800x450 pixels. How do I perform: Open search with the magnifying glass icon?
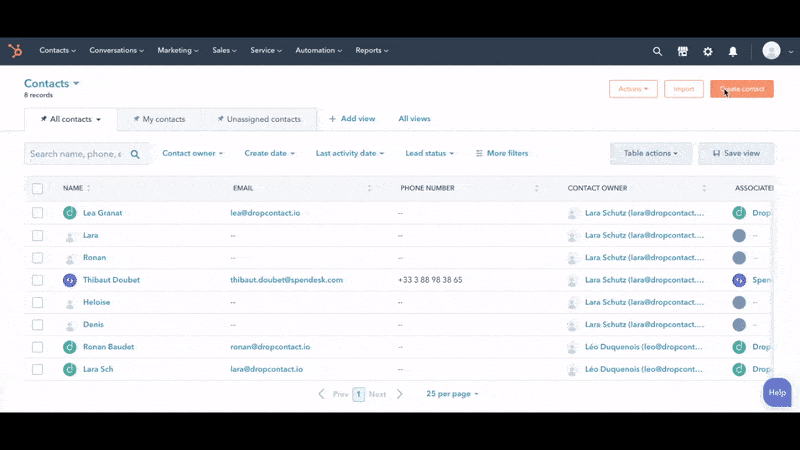pyautogui.click(x=657, y=51)
